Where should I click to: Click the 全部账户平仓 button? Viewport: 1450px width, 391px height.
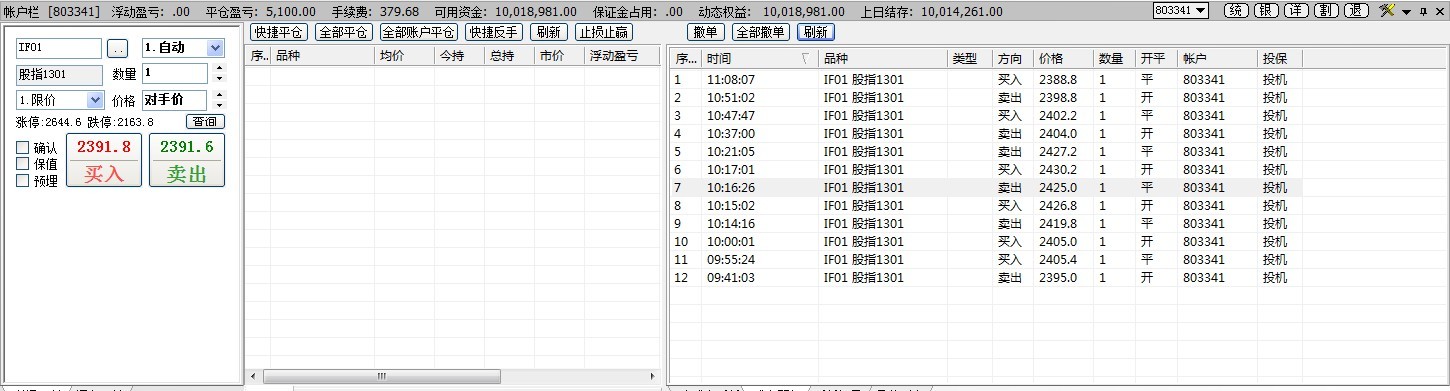pyautogui.click(x=418, y=32)
